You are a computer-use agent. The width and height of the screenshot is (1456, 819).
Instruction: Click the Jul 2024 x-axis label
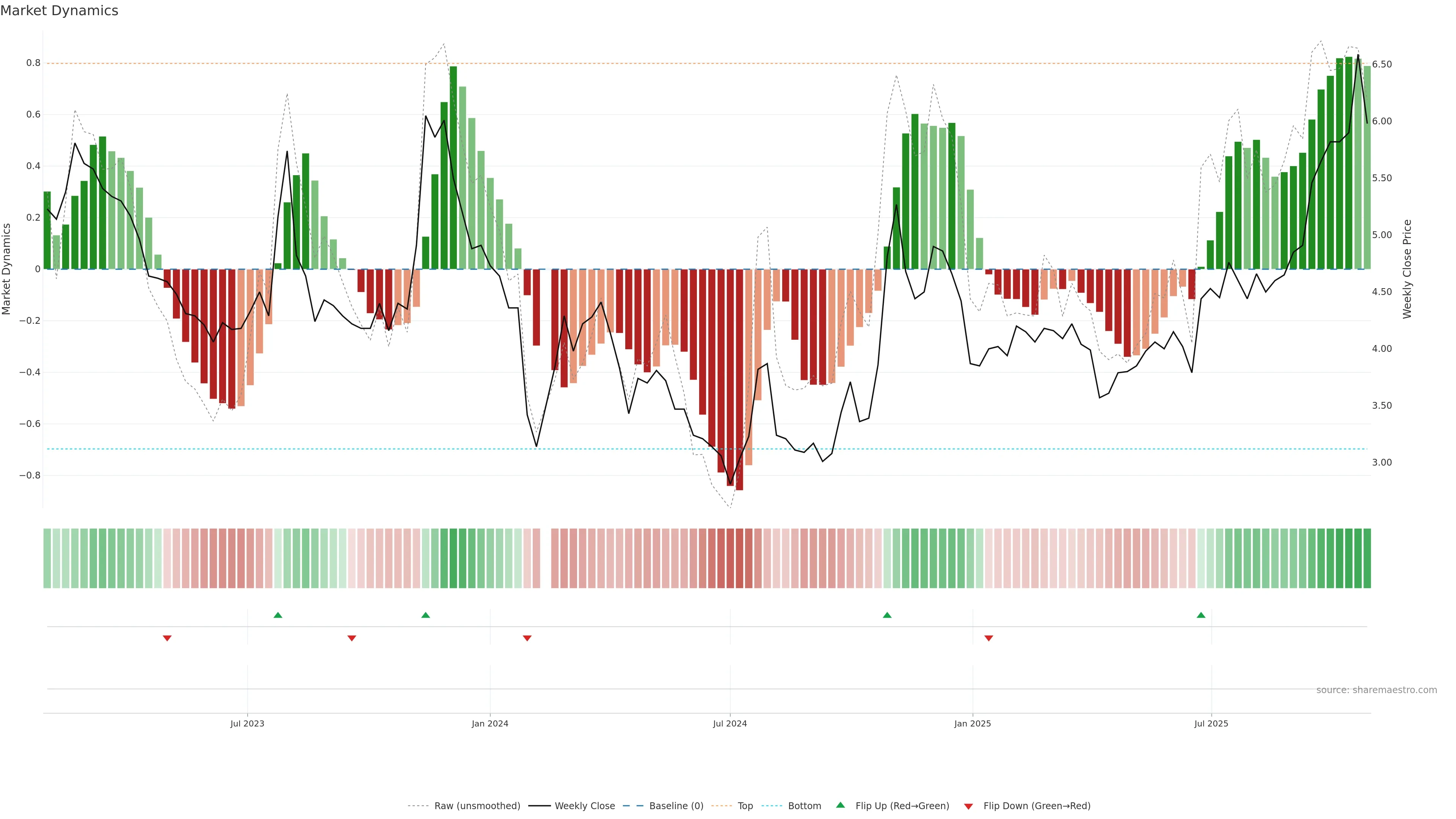(x=730, y=723)
